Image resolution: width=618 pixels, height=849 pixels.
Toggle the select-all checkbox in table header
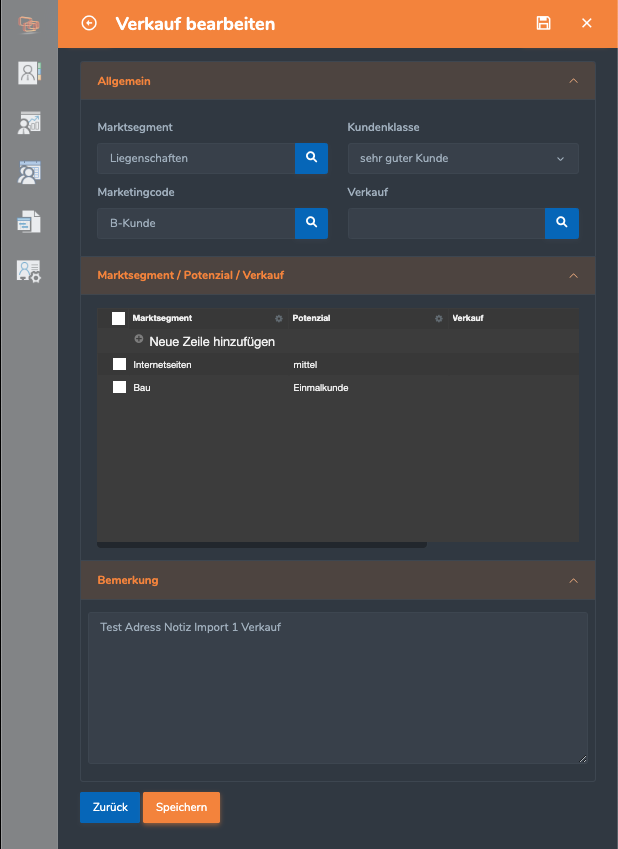[118, 318]
